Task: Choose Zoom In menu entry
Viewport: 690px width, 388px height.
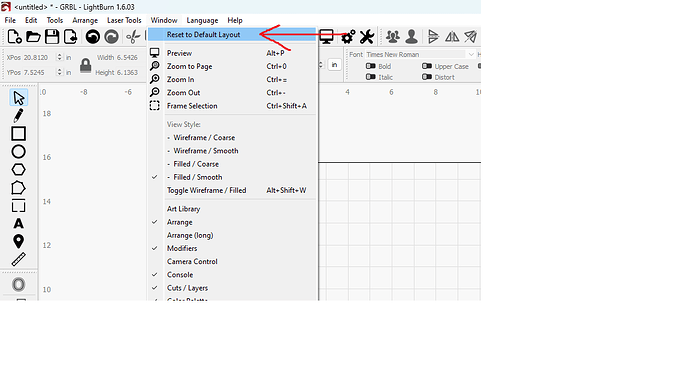Action: 232,80
